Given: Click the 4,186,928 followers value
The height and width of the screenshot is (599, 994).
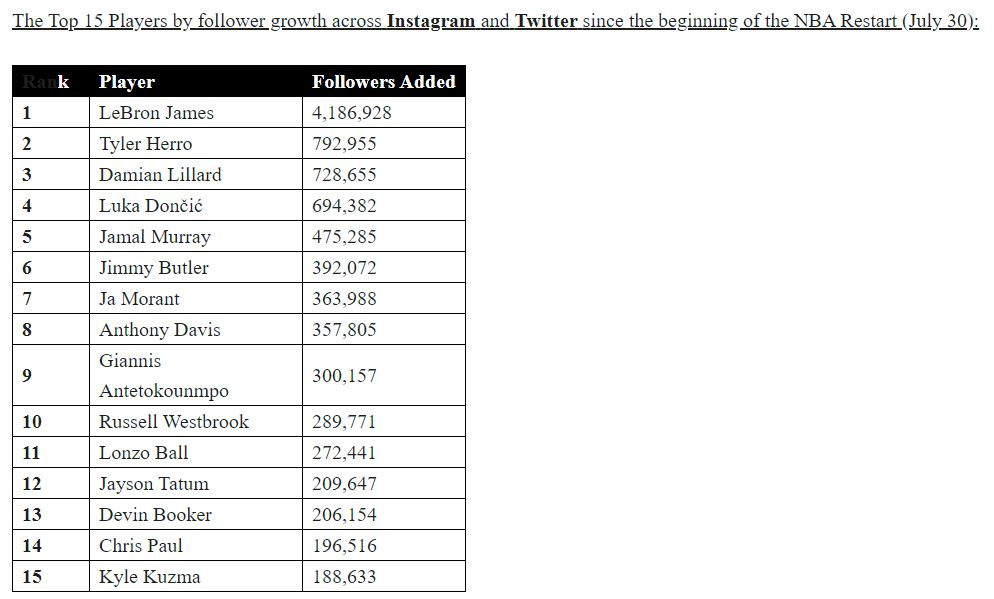Looking at the screenshot, I should click(x=352, y=113).
